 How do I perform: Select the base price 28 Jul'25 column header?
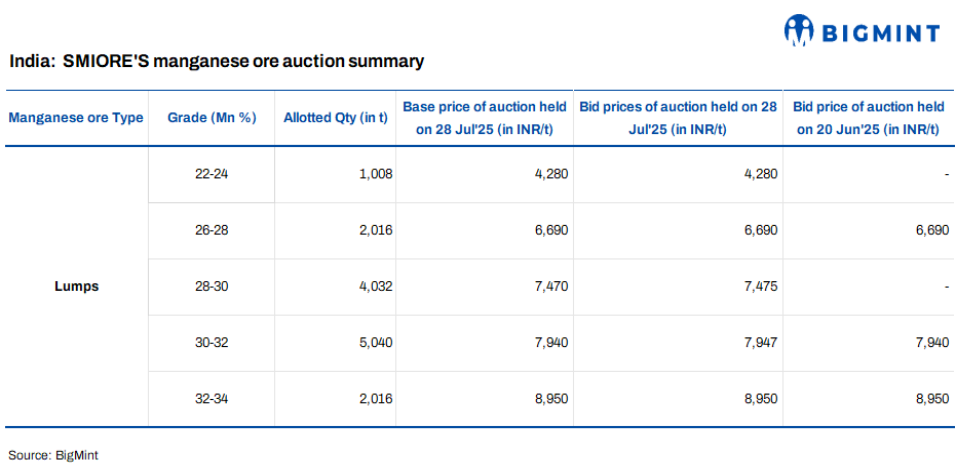(485, 118)
